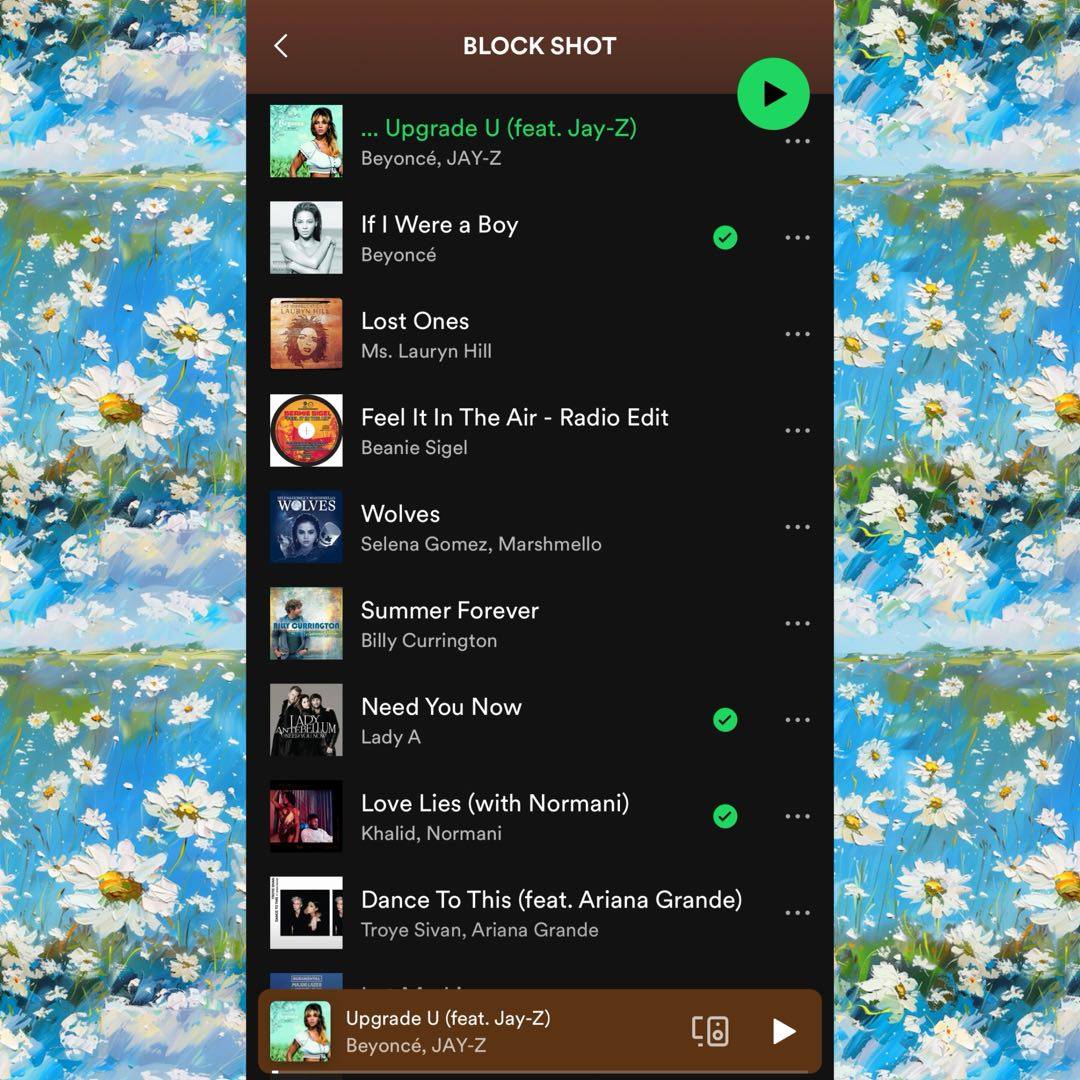Screen dimensions: 1080x1080
Task: Select artist text "Lady A"
Action: click(391, 737)
